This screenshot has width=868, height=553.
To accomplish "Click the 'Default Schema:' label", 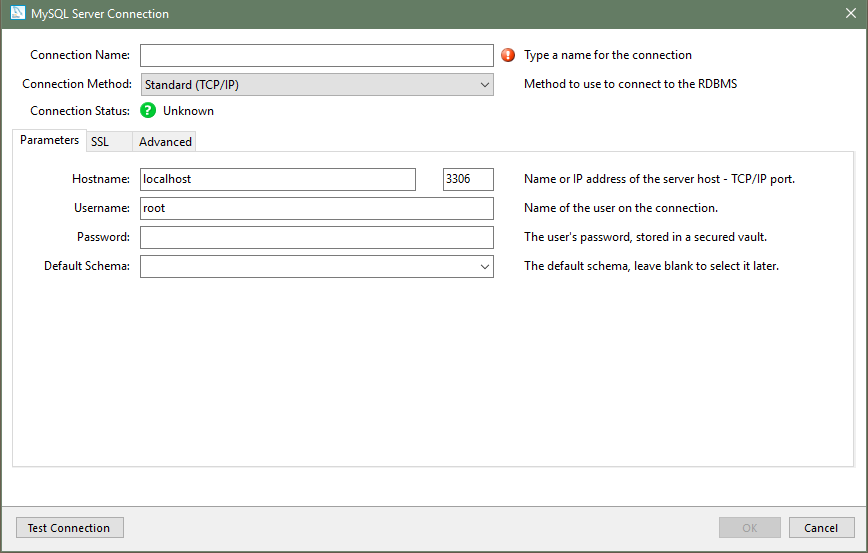I will [x=87, y=266].
